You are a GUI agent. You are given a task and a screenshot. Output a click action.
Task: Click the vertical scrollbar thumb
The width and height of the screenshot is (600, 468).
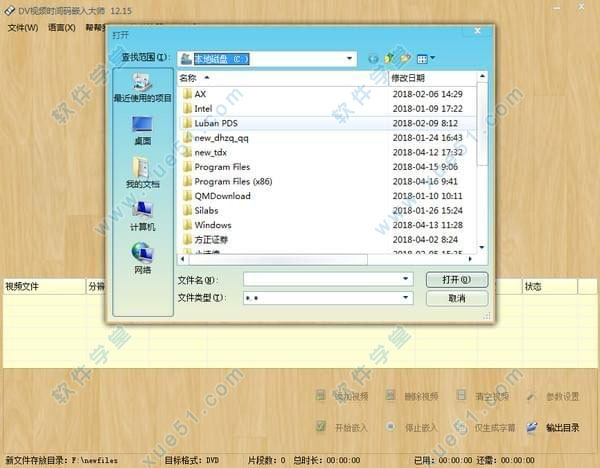click(483, 124)
